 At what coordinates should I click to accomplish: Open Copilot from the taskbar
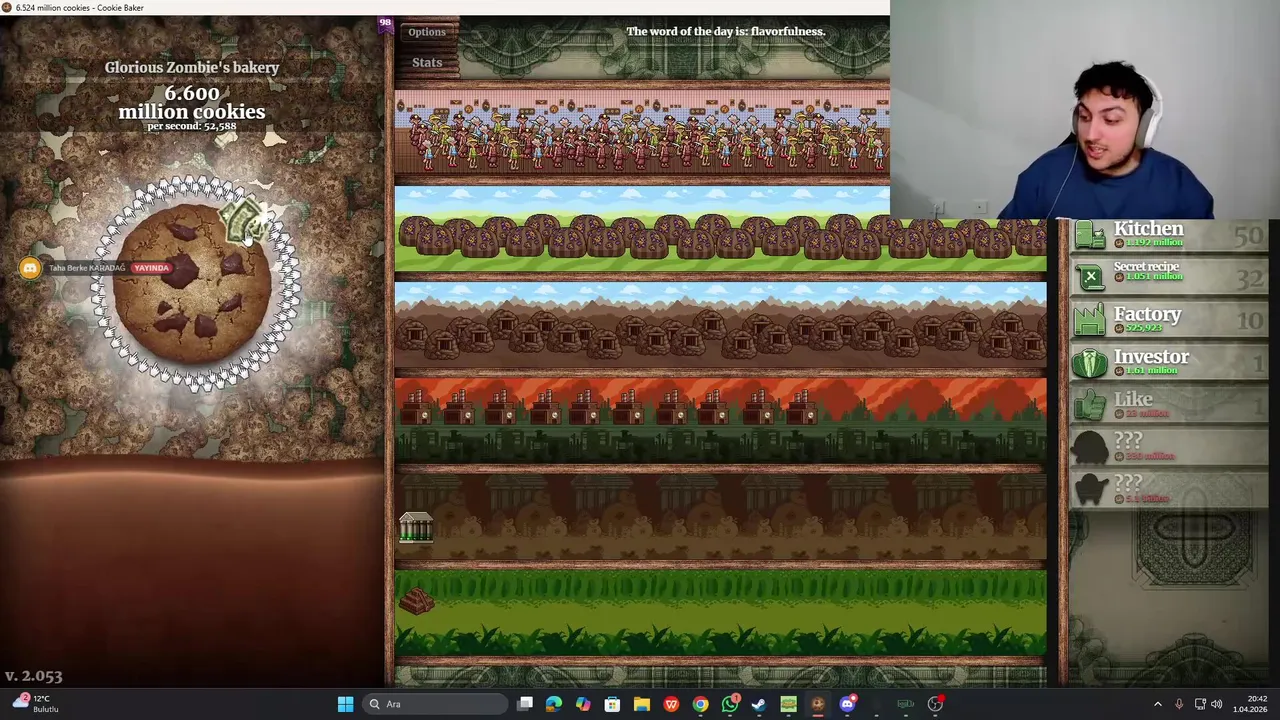point(583,704)
